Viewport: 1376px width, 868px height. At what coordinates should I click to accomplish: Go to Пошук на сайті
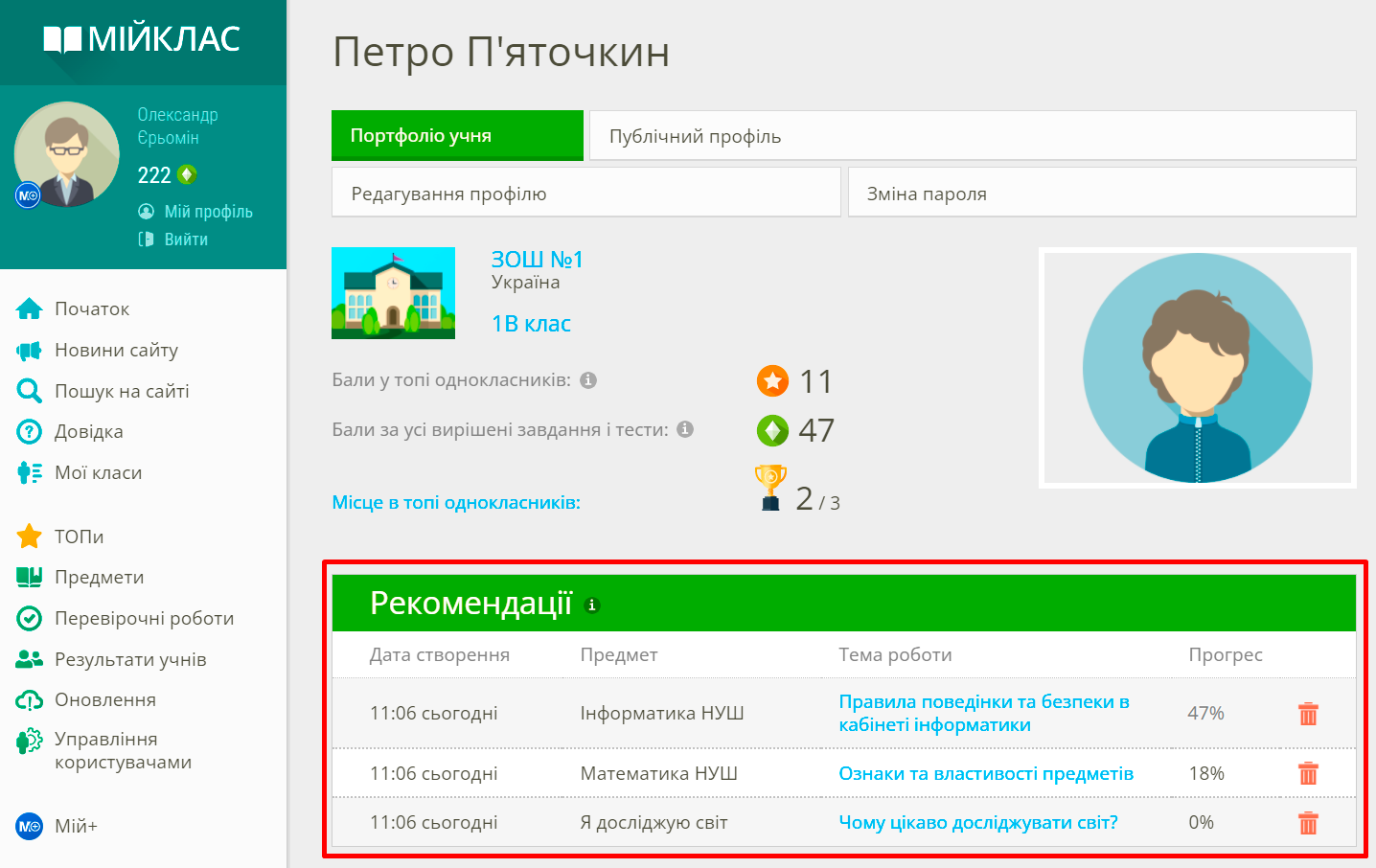pyautogui.click(x=122, y=391)
